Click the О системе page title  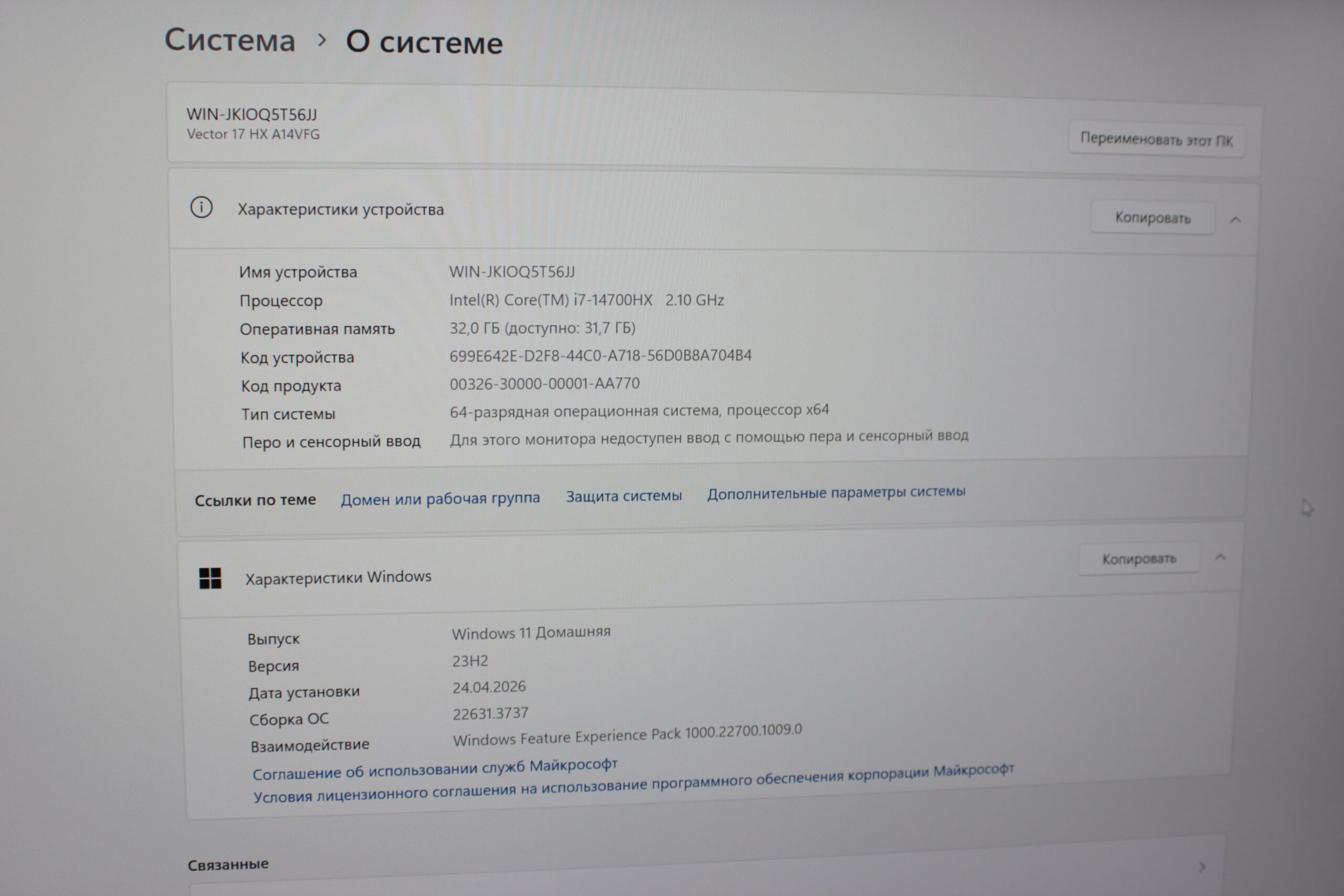click(424, 43)
